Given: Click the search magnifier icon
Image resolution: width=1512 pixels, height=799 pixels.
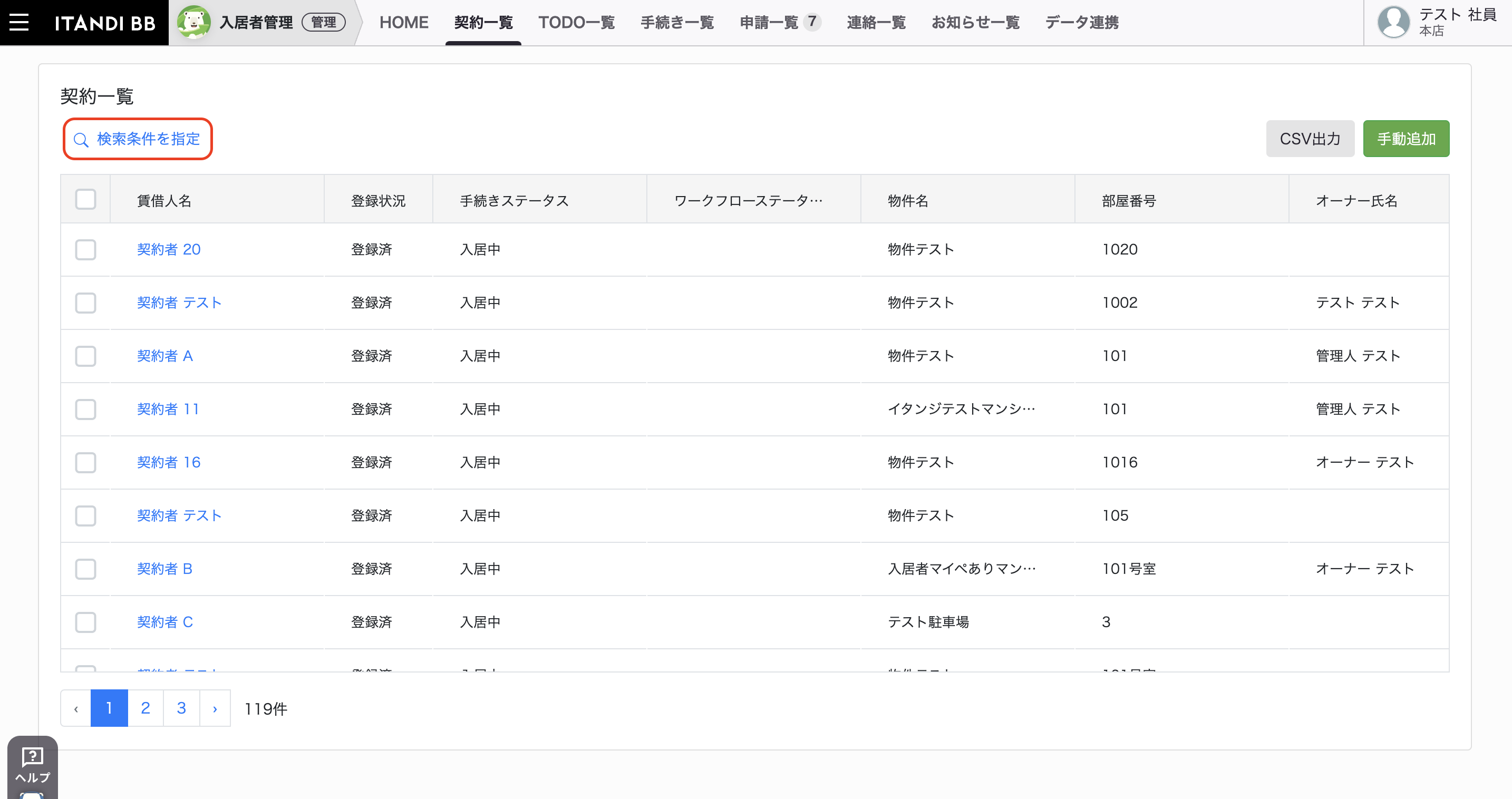Looking at the screenshot, I should [81, 140].
